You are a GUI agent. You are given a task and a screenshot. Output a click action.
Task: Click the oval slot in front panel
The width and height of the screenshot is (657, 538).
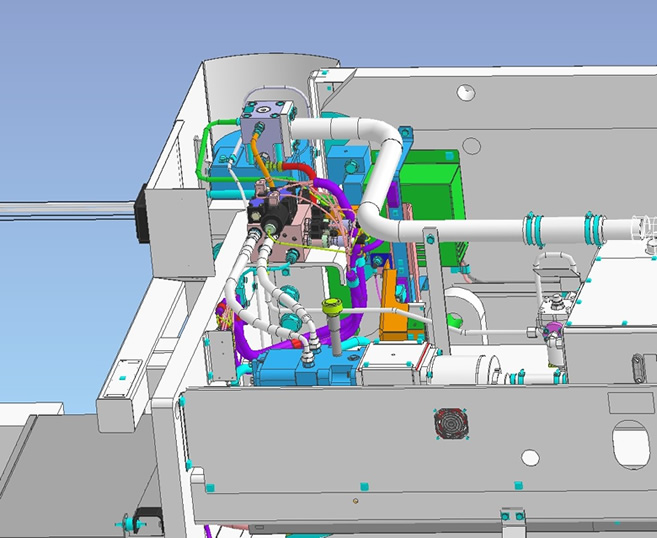632,445
